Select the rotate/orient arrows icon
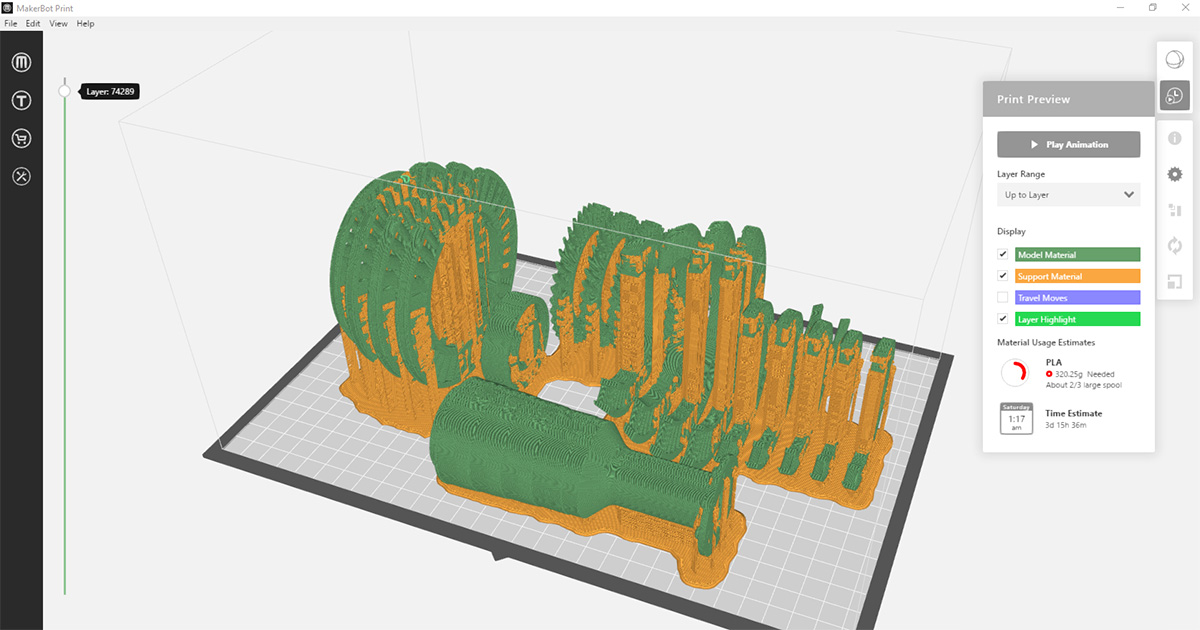 1175,246
